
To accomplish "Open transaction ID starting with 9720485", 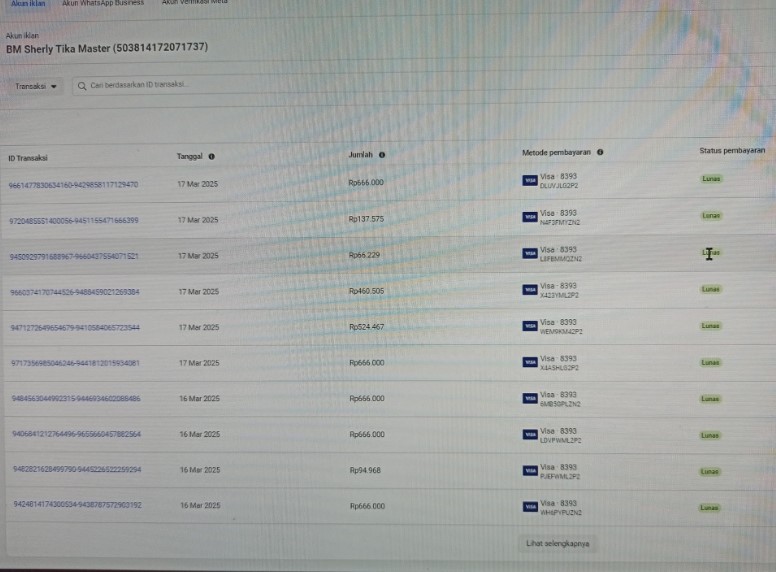I will [x=74, y=220].
